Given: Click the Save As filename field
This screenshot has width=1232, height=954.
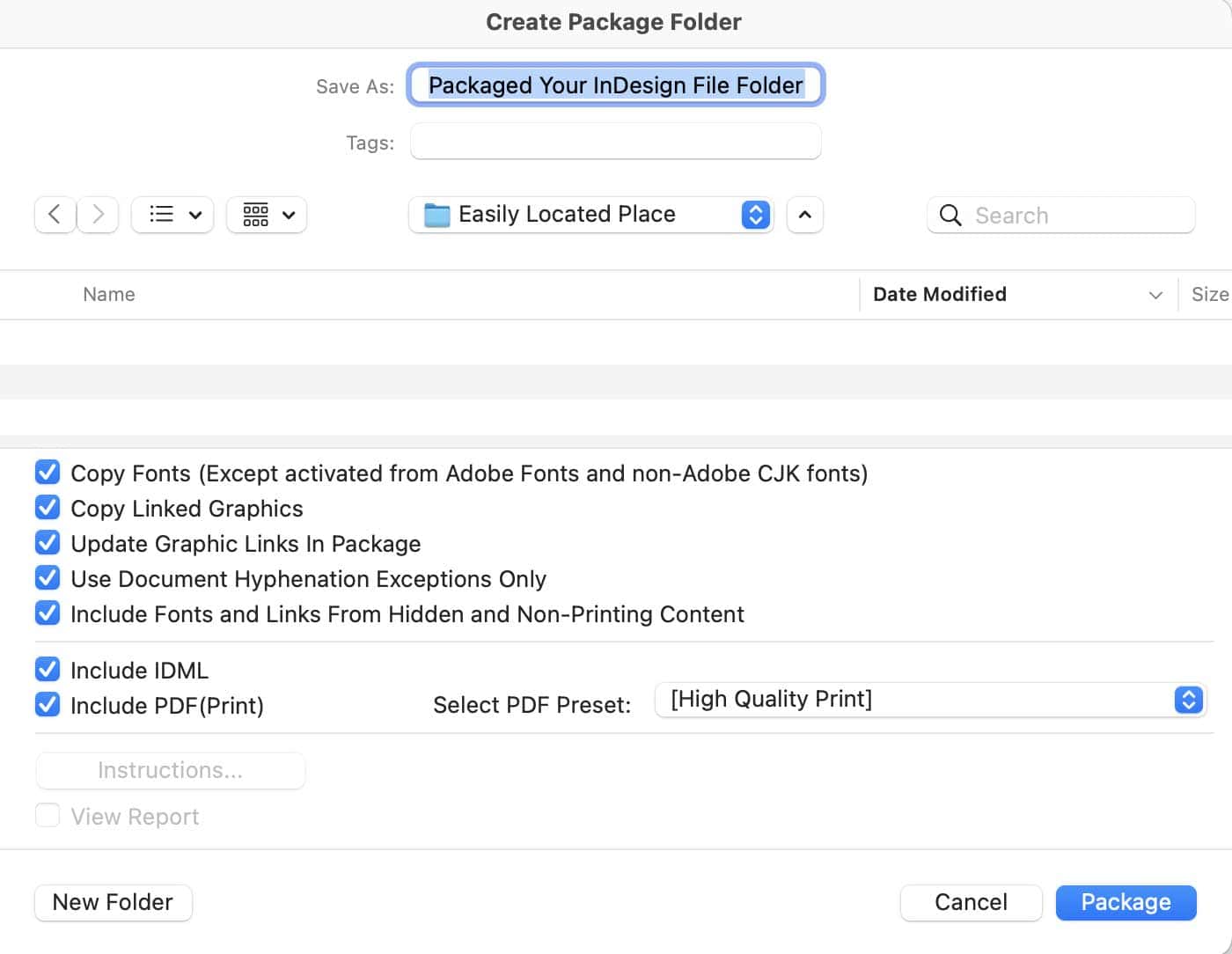Looking at the screenshot, I should tap(614, 85).
